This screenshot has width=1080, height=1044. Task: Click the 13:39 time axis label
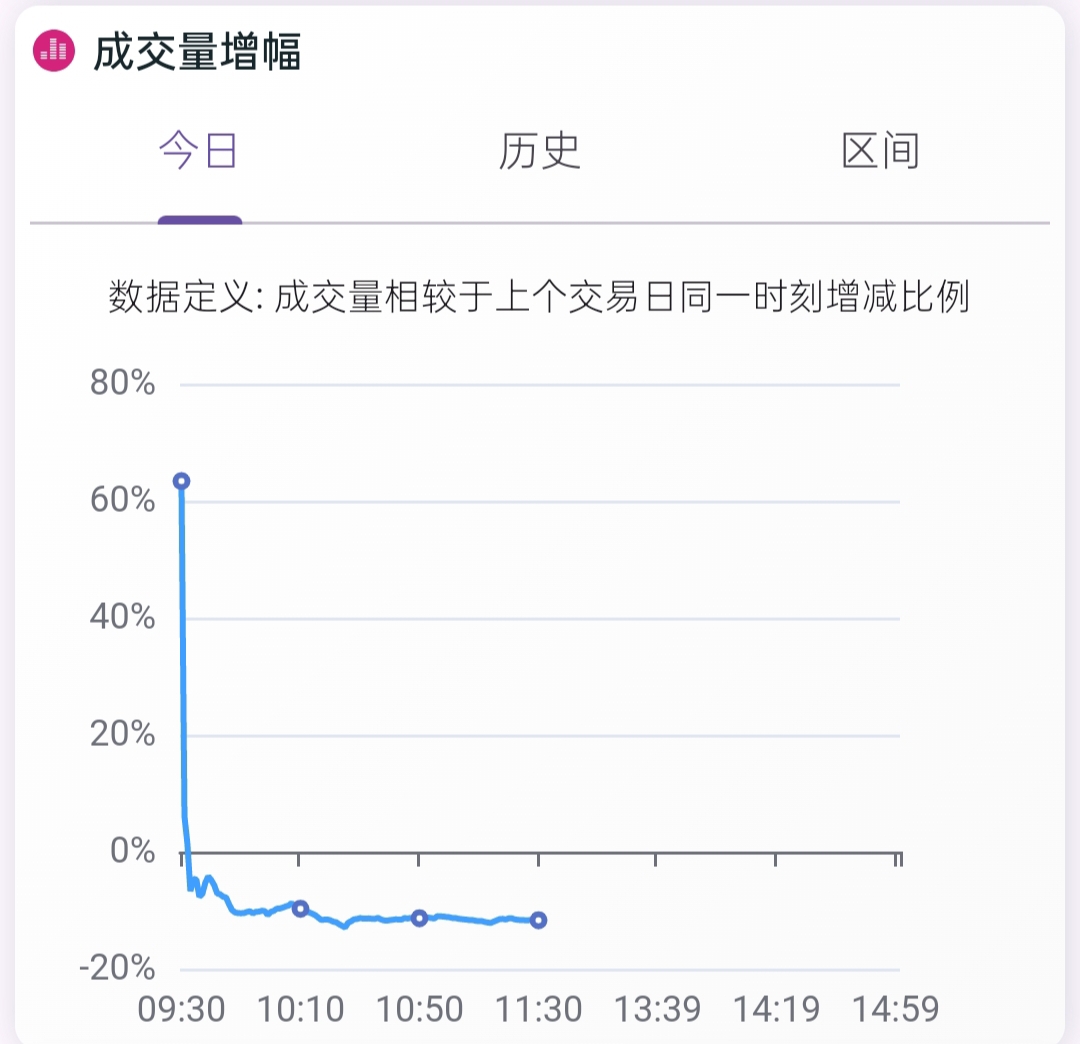pos(657,1010)
